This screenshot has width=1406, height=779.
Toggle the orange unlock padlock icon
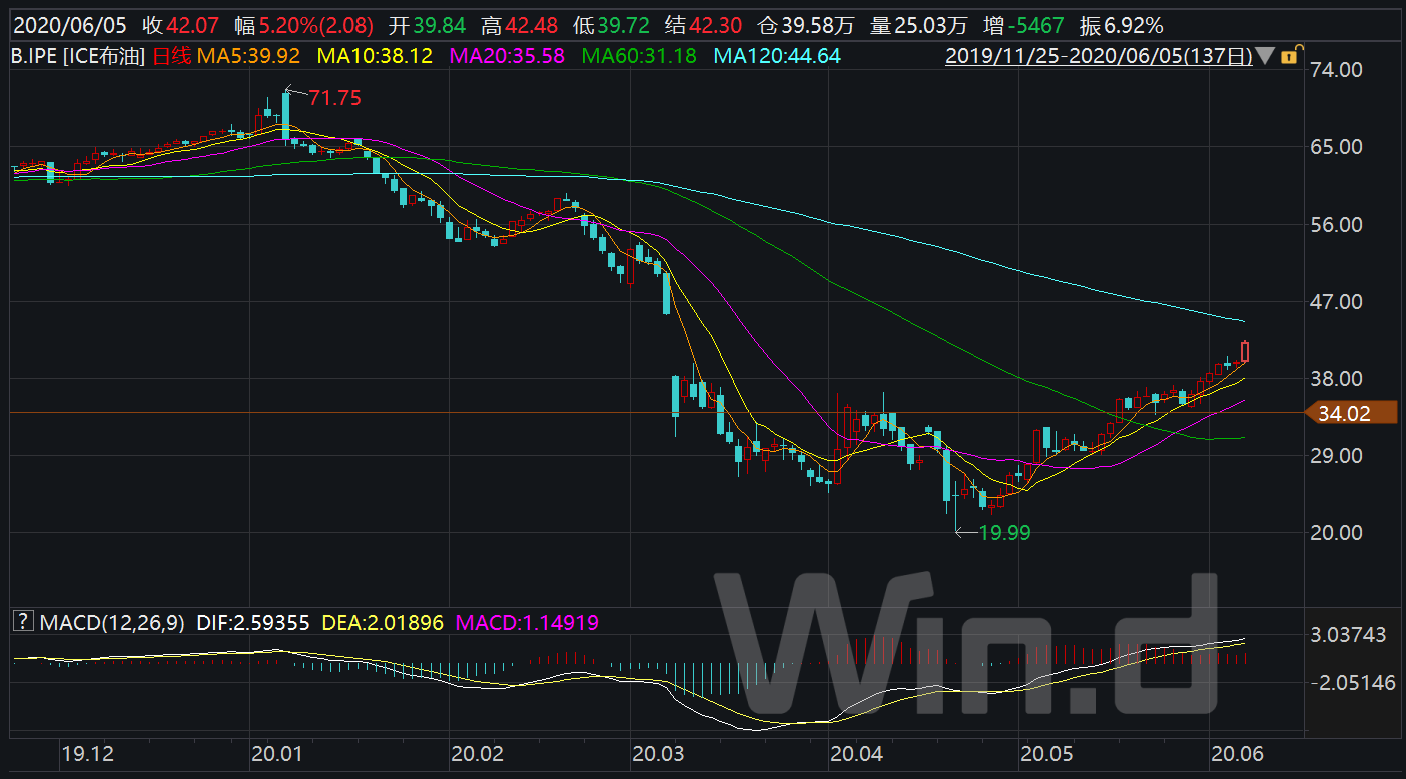[x=1292, y=56]
